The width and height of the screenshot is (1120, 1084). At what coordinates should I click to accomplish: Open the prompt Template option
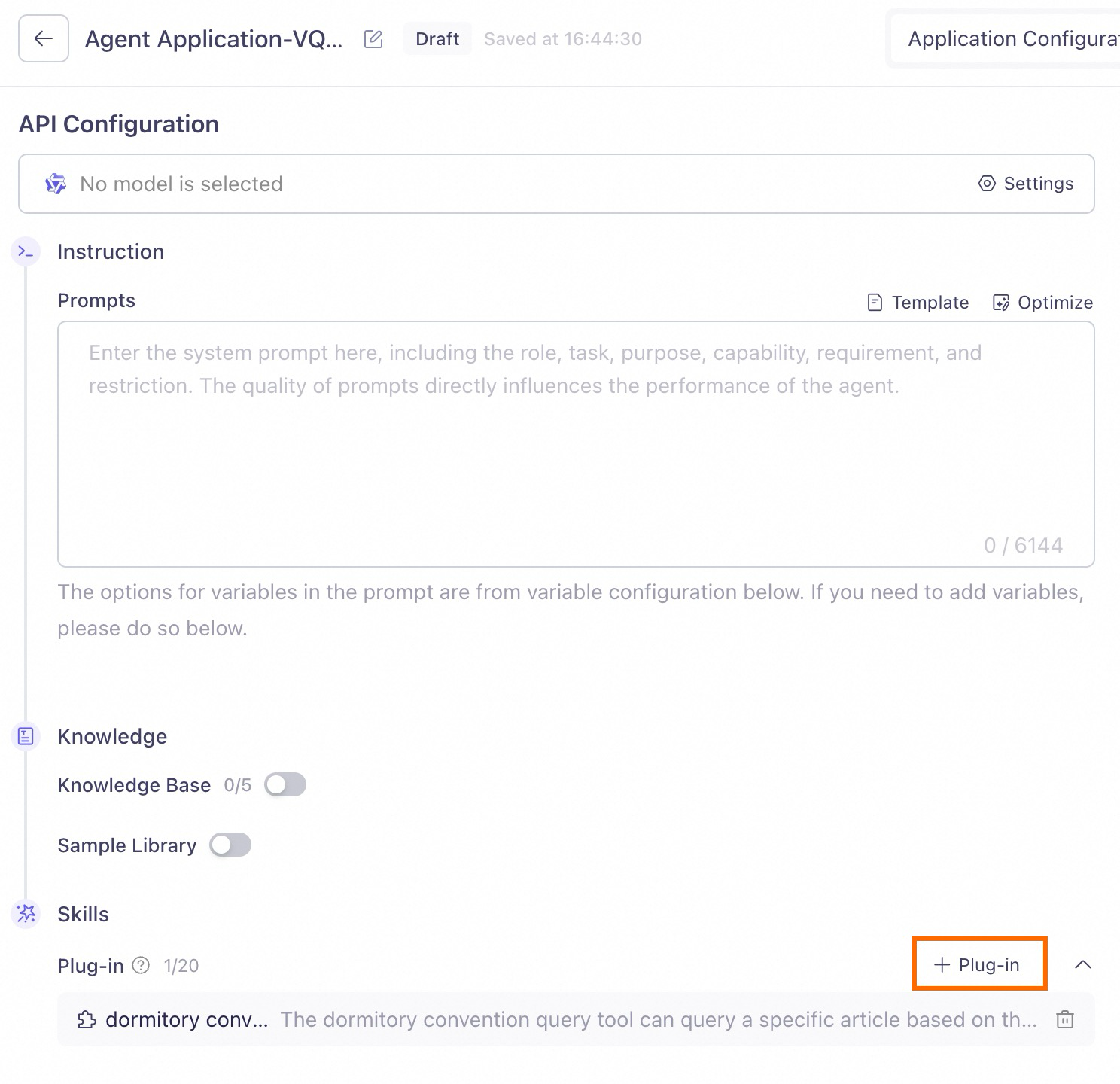[918, 303]
